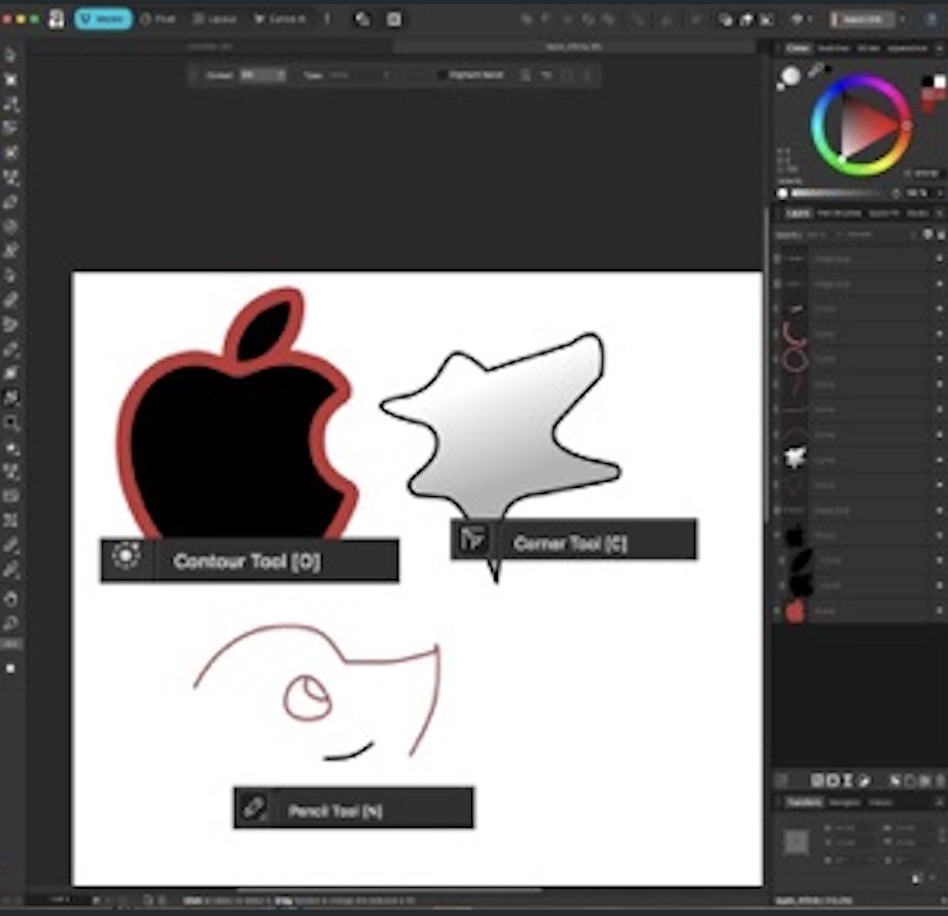The image size is (948, 916).
Task: Open the Type dropdown in the context toolbar
Action: [x=360, y=75]
